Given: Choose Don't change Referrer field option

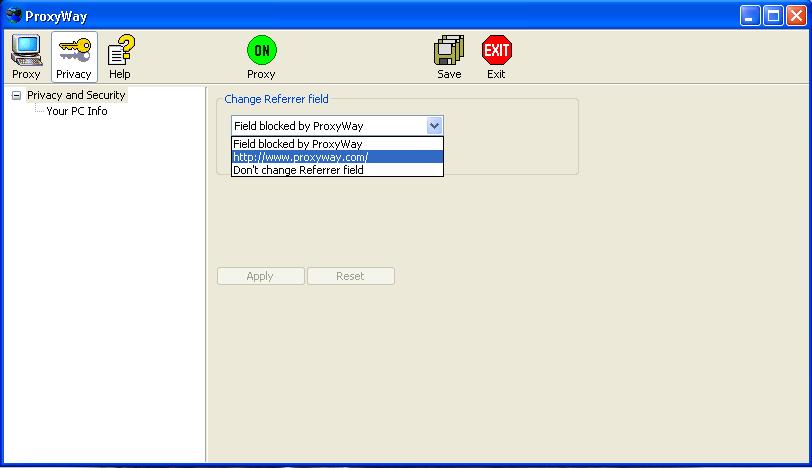Looking at the screenshot, I should click(337, 170).
